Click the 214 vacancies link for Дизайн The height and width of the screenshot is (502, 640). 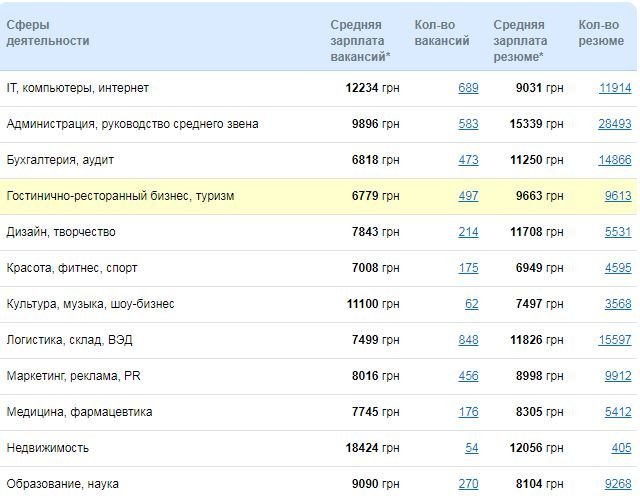(x=468, y=232)
